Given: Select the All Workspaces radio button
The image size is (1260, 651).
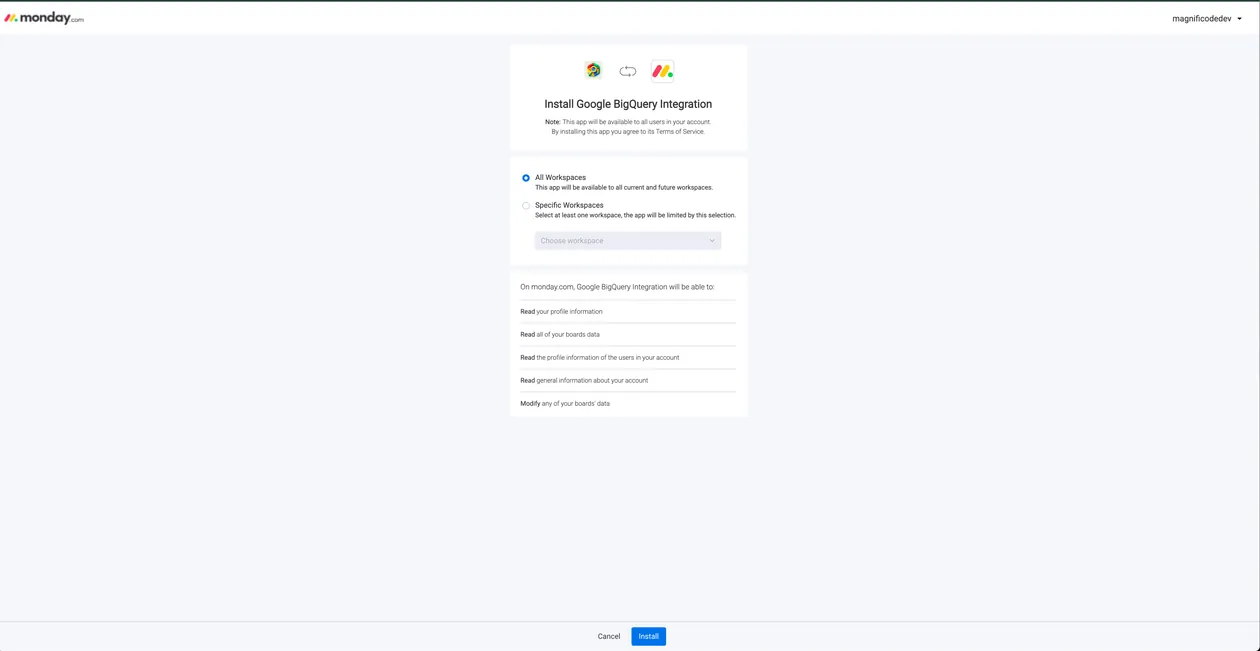Looking at the screenshot, I should point(526,178).
